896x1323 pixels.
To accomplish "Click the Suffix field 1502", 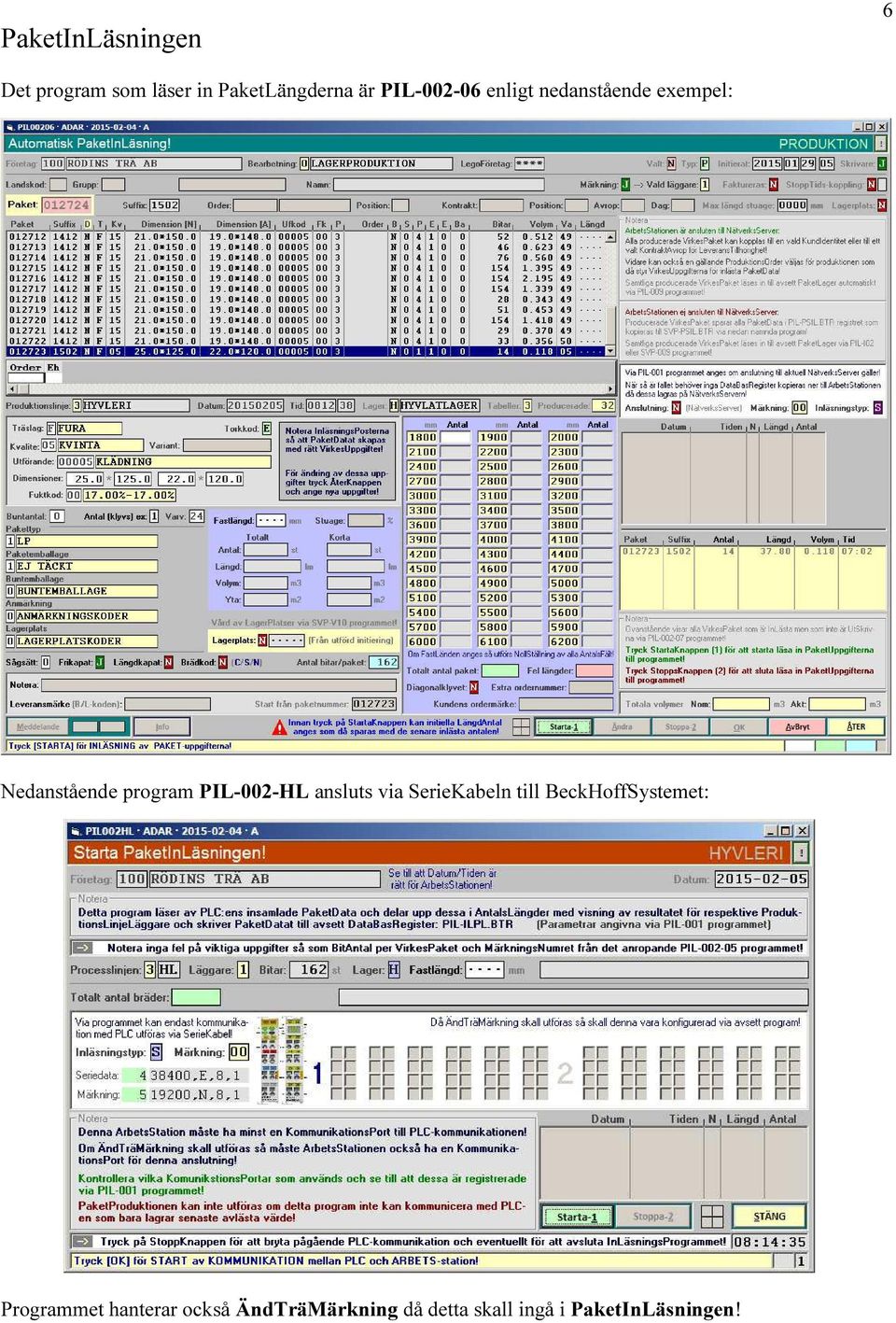I will click(163, 205).
